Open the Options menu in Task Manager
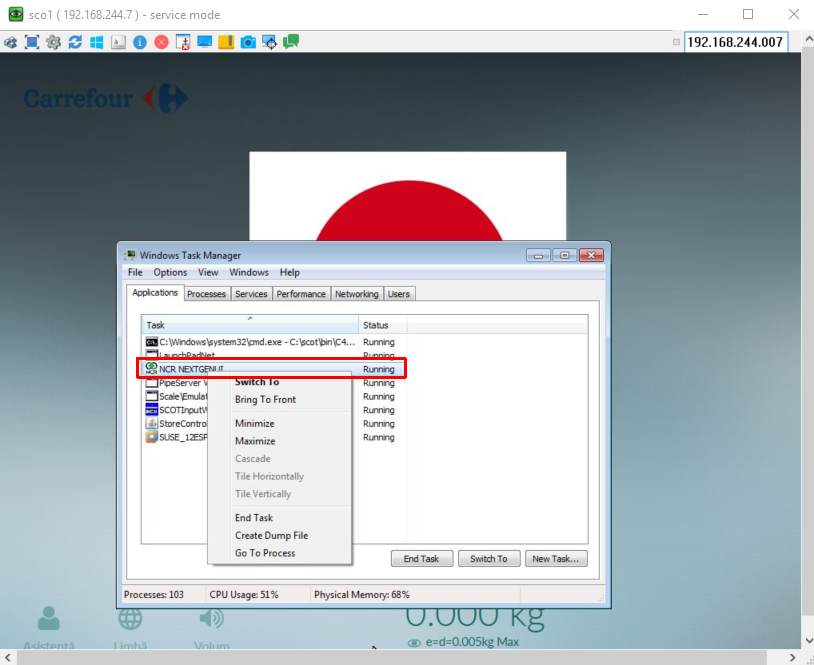The width and height of the screenshot is (814, 665). point(170,272)
